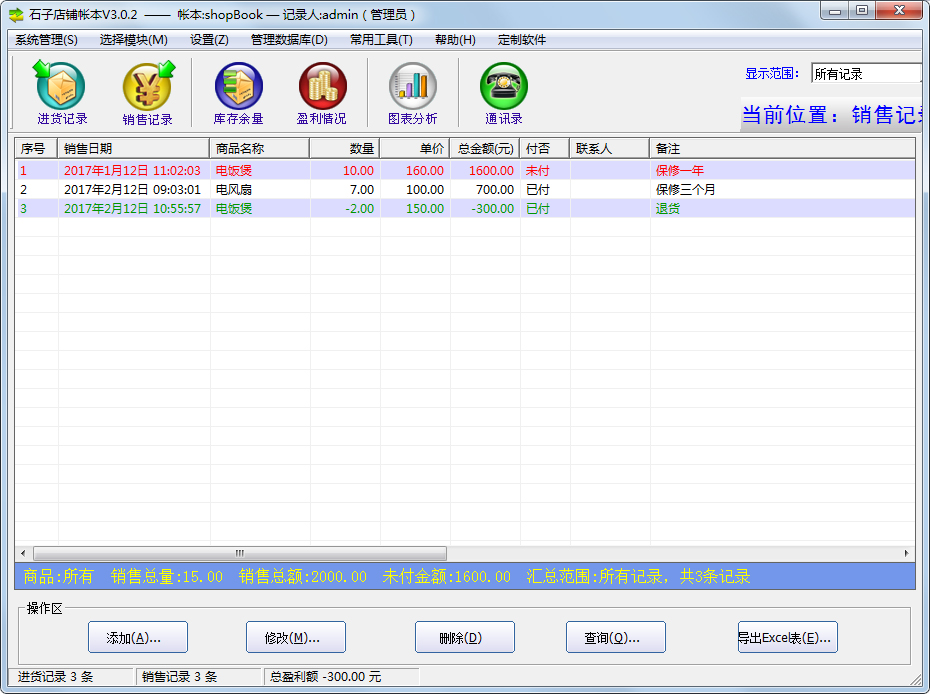Viewport: 930px width, 694px height.
Task: Open the 库存余量 inventory icon
Action: pos(238,88)
